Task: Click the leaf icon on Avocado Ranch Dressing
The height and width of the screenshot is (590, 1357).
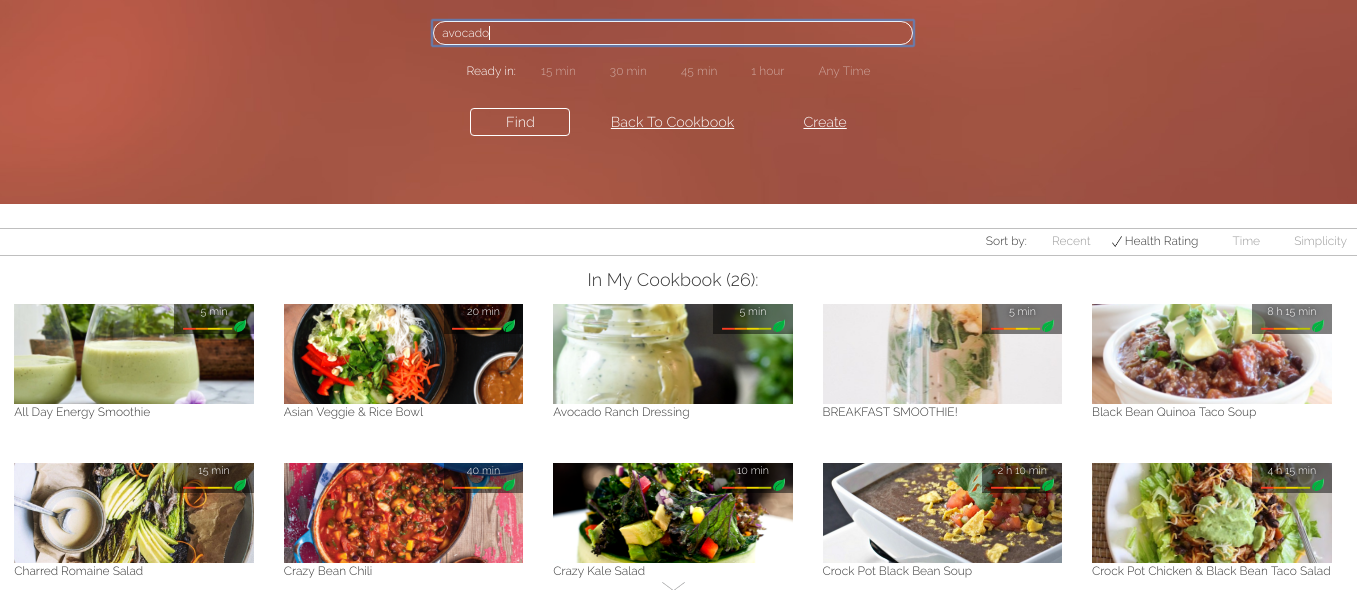Action: tap(779, 326)
